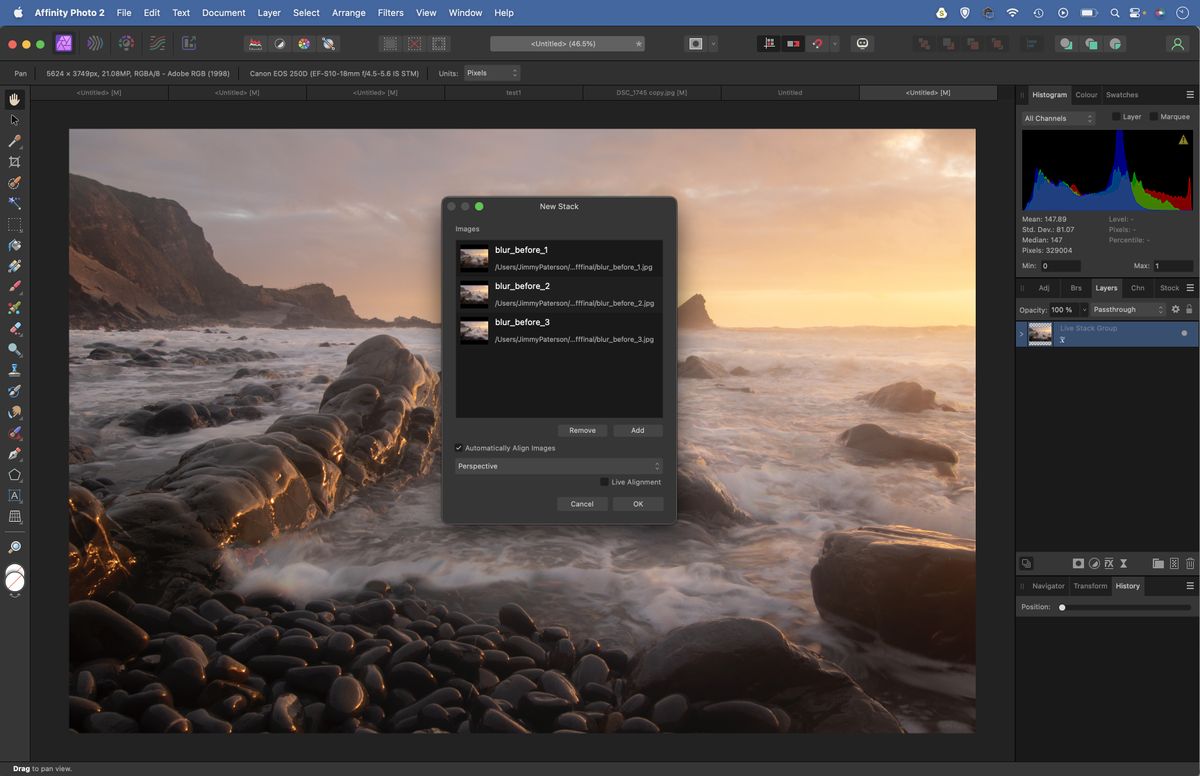Delete the selected layer via trash icon
This screenshot has height=776, width=1200.
coord(1190,563)
